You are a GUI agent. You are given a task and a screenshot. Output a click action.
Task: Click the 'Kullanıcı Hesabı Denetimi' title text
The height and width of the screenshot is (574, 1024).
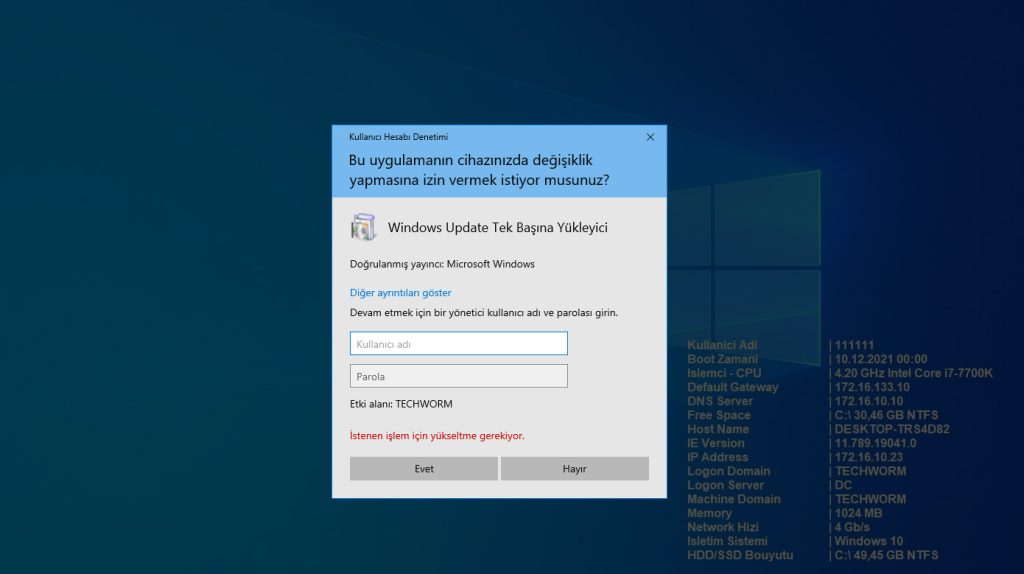pos(398,137)
